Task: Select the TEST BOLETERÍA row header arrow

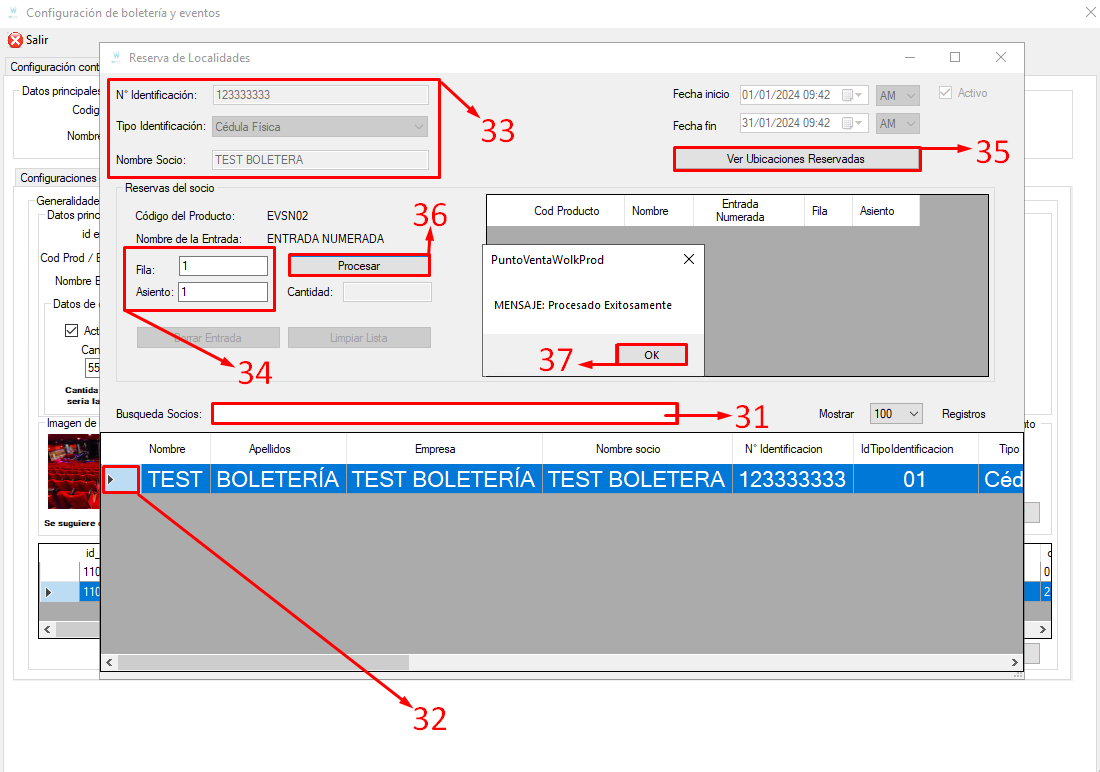Action: point(120,479)
